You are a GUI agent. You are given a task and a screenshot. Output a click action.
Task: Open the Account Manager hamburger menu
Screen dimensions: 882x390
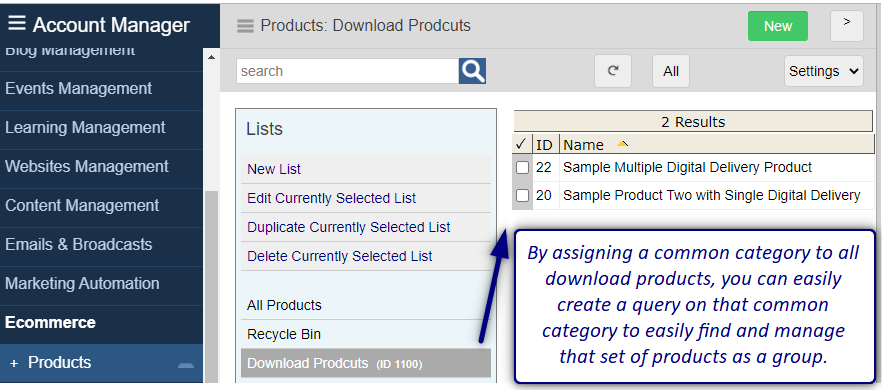click(x=17, y=24)
